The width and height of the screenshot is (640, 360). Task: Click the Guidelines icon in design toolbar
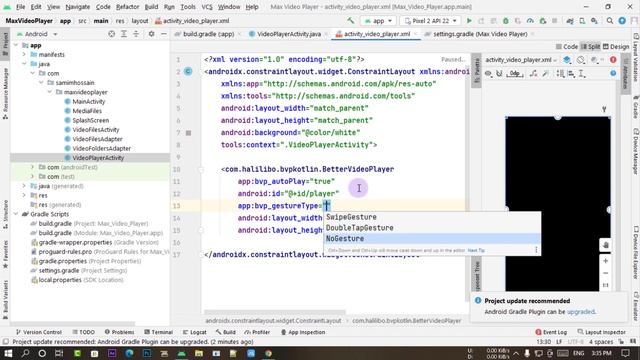(x=582, y=73)
